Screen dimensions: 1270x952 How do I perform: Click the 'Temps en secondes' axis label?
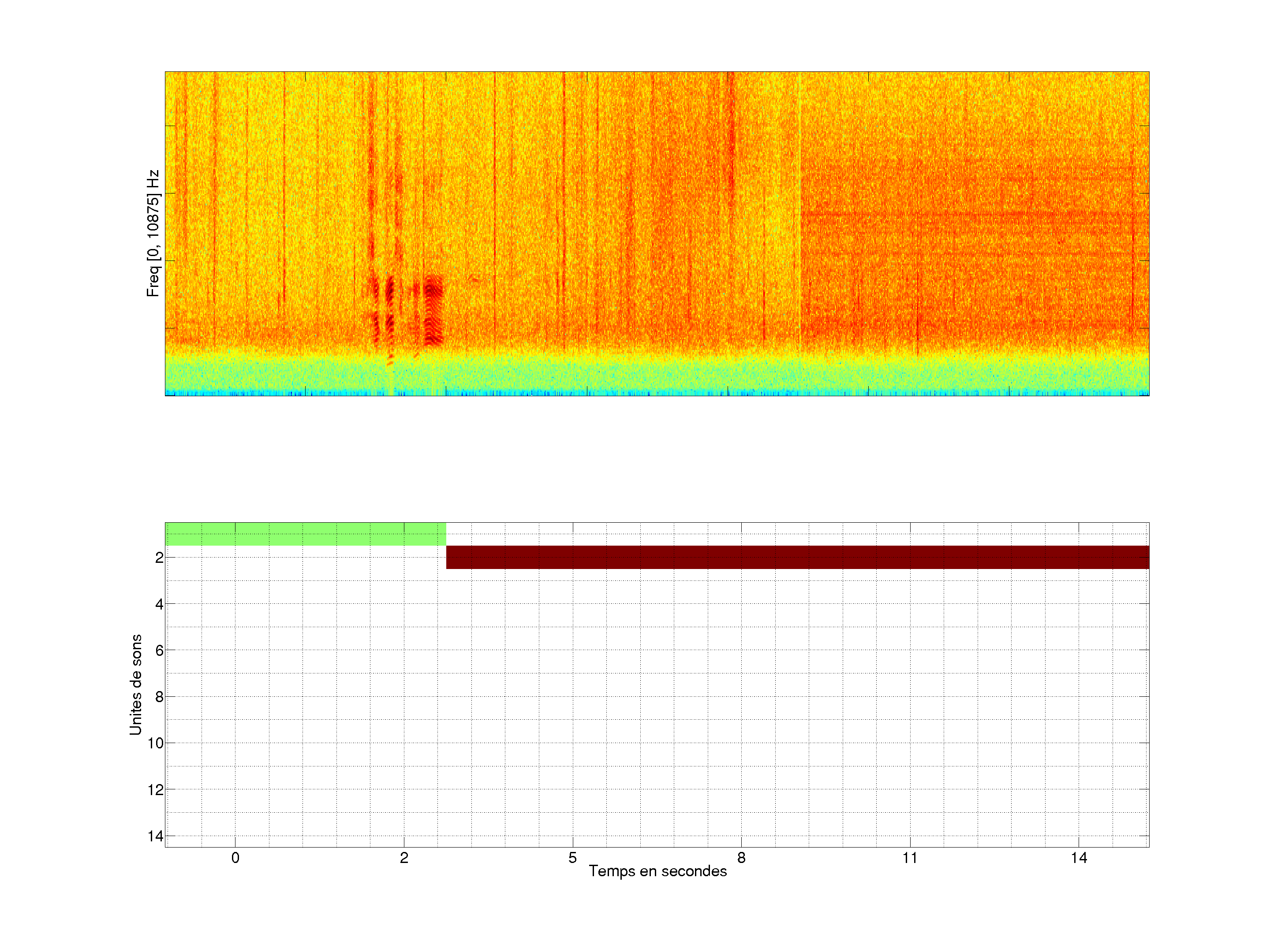(657, 871)
